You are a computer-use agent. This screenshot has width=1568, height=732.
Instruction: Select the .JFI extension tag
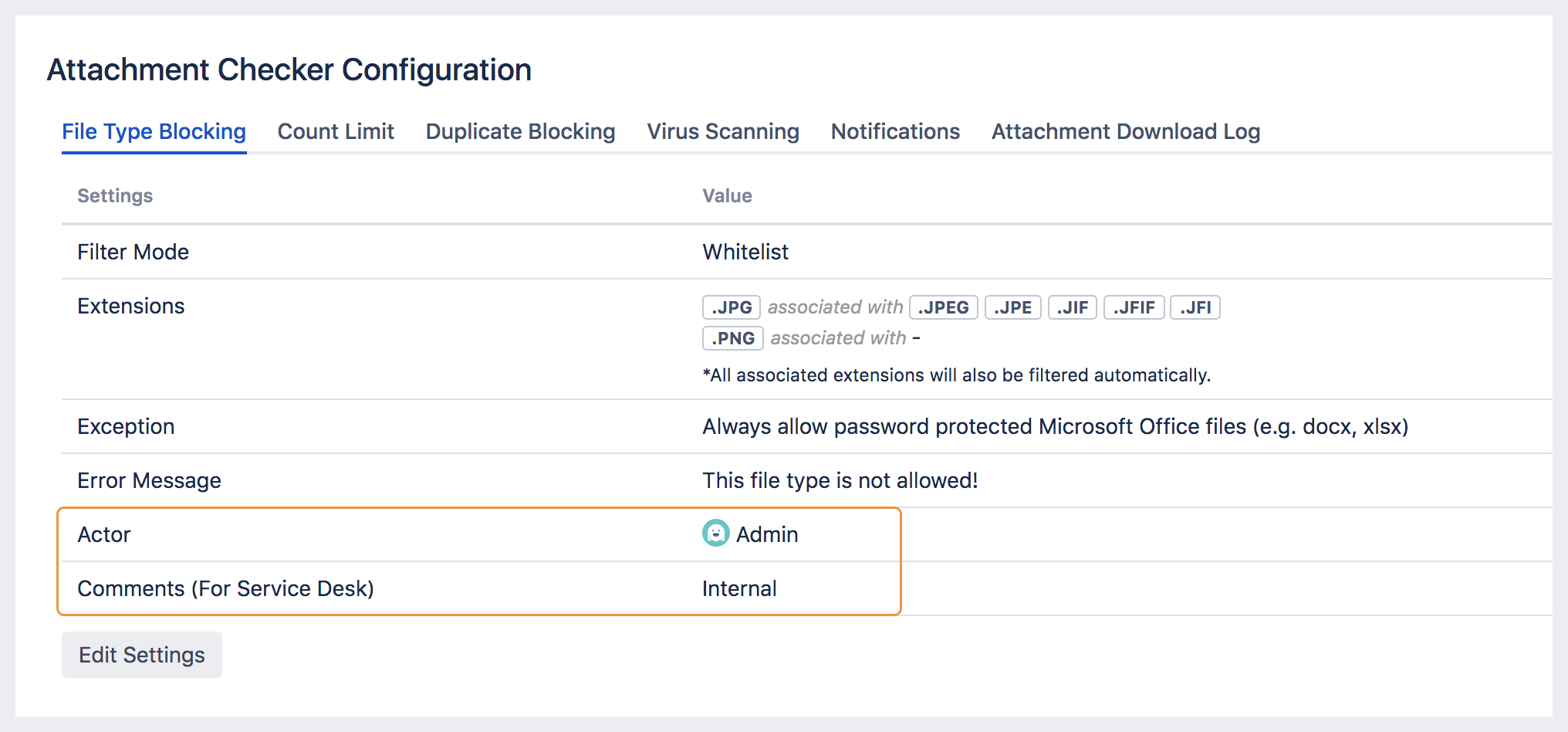[1195, 307]
